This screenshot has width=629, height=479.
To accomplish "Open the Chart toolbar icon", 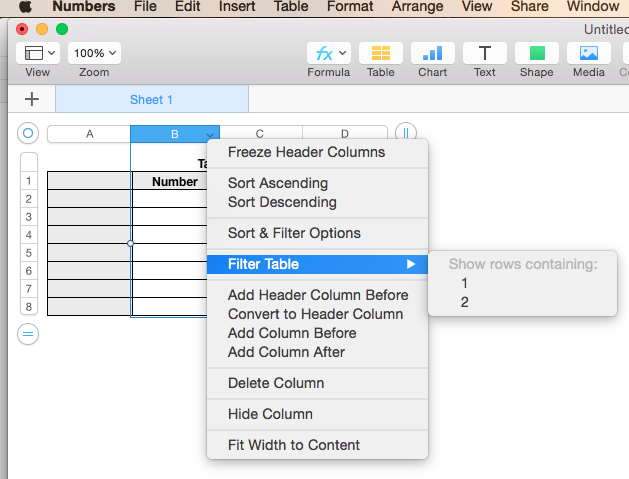I will point(432,53).
